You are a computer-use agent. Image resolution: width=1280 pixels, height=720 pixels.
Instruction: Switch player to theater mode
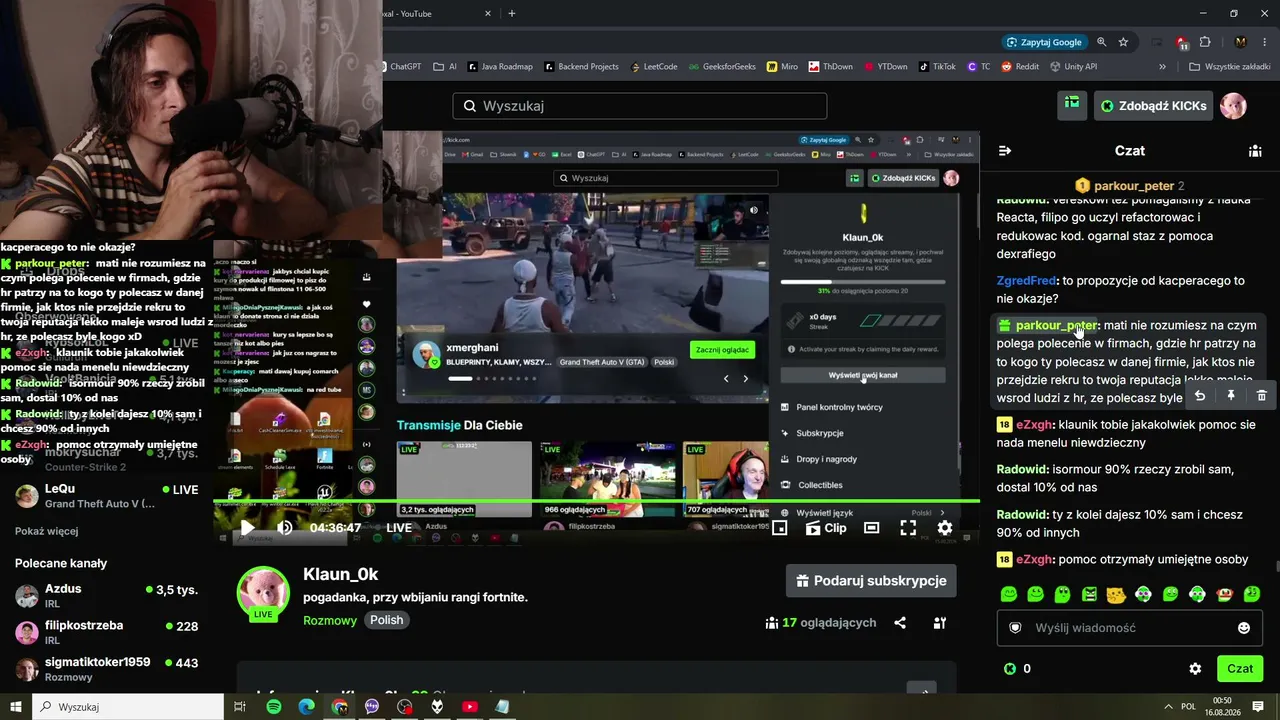pyautogui.click(x=872, y=528)
